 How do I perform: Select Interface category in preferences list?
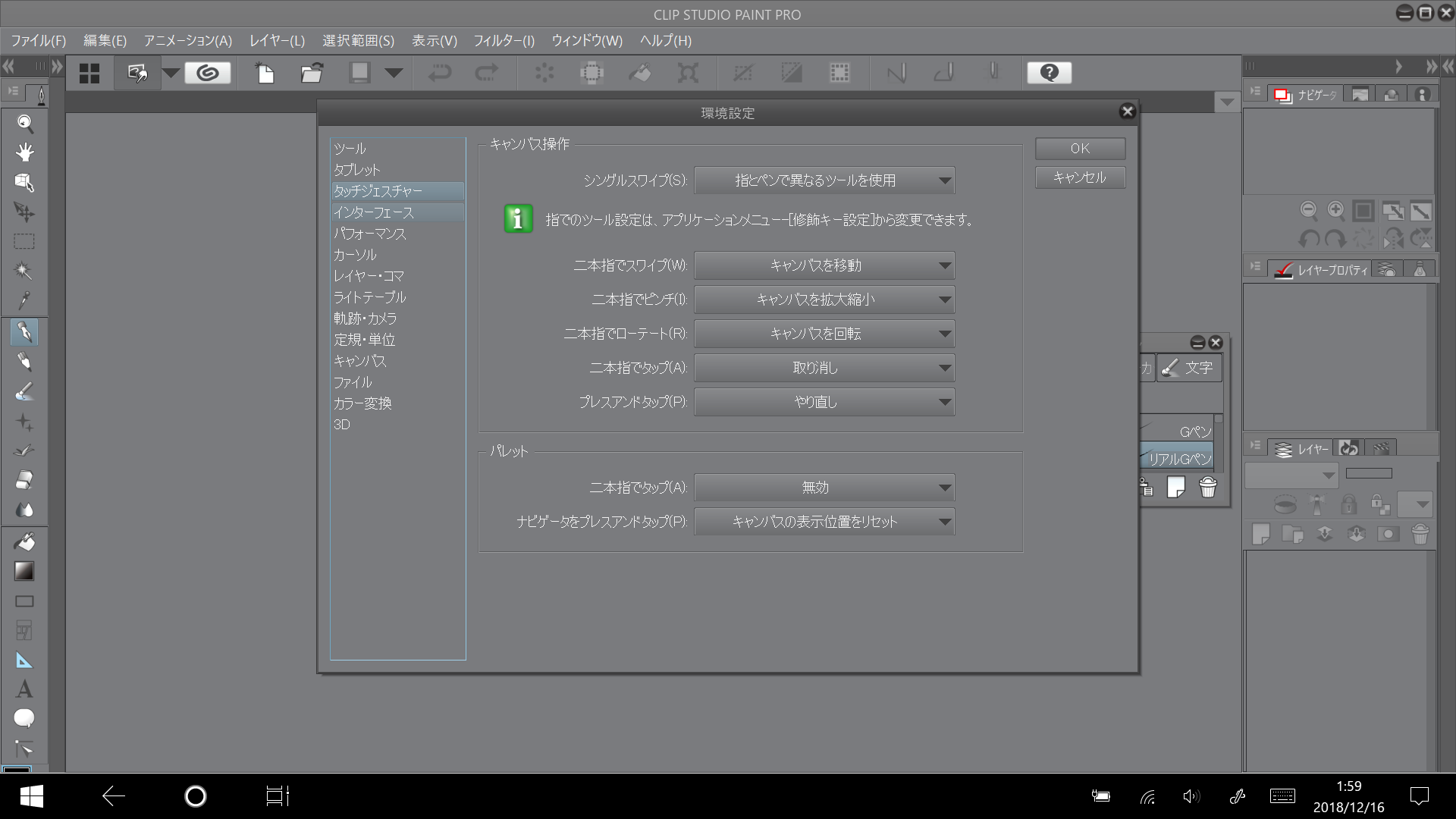pyautogui.click(x=374, y=212)
